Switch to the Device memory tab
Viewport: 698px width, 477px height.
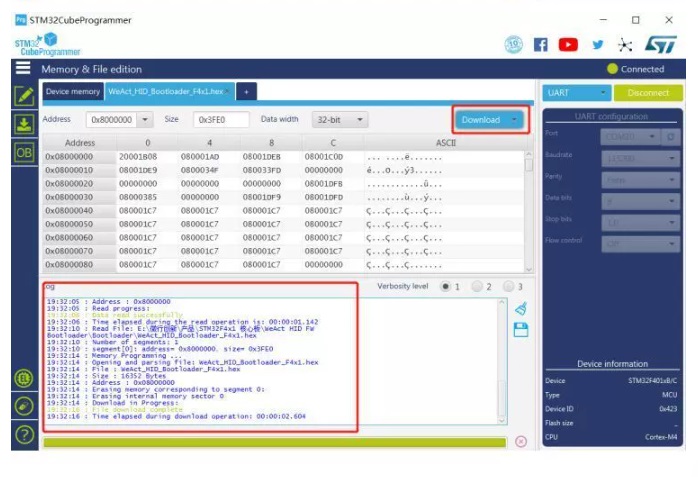point(72,91)
